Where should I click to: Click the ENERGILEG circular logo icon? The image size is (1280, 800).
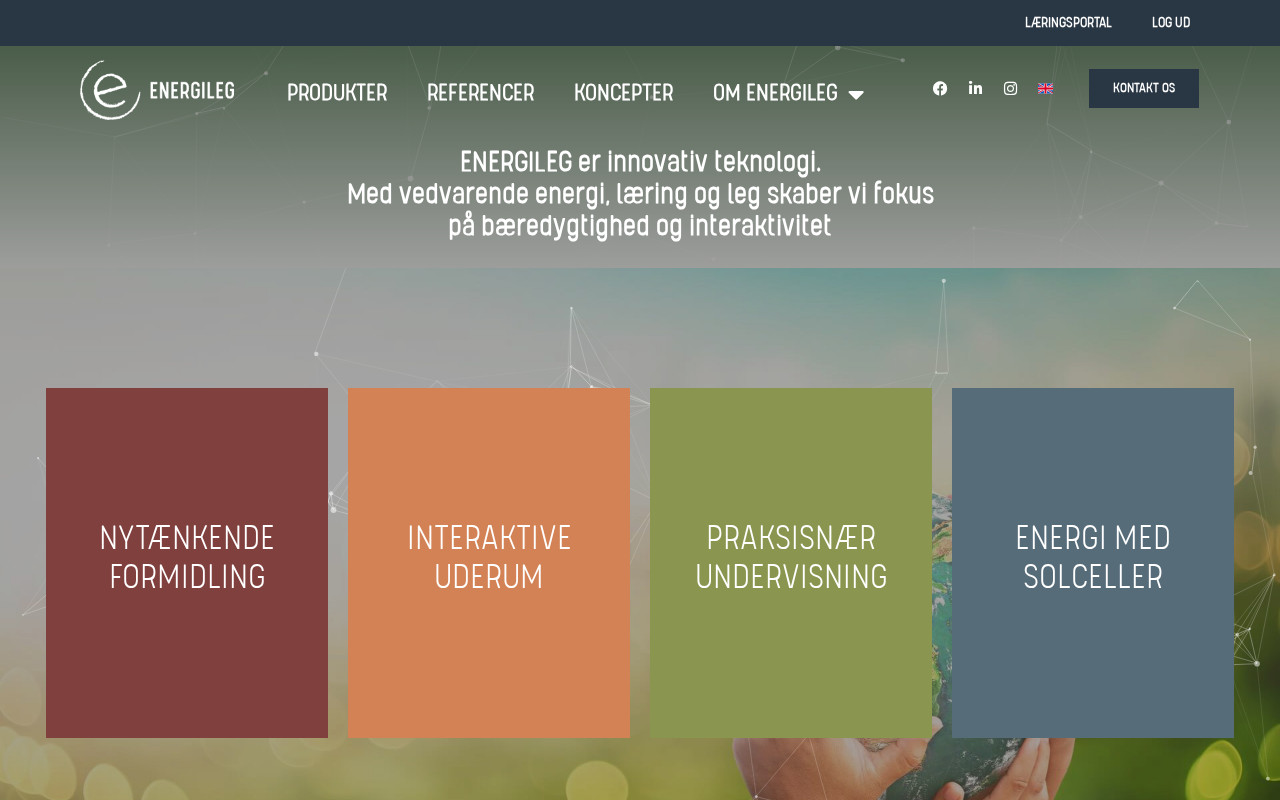pos(110,90)
